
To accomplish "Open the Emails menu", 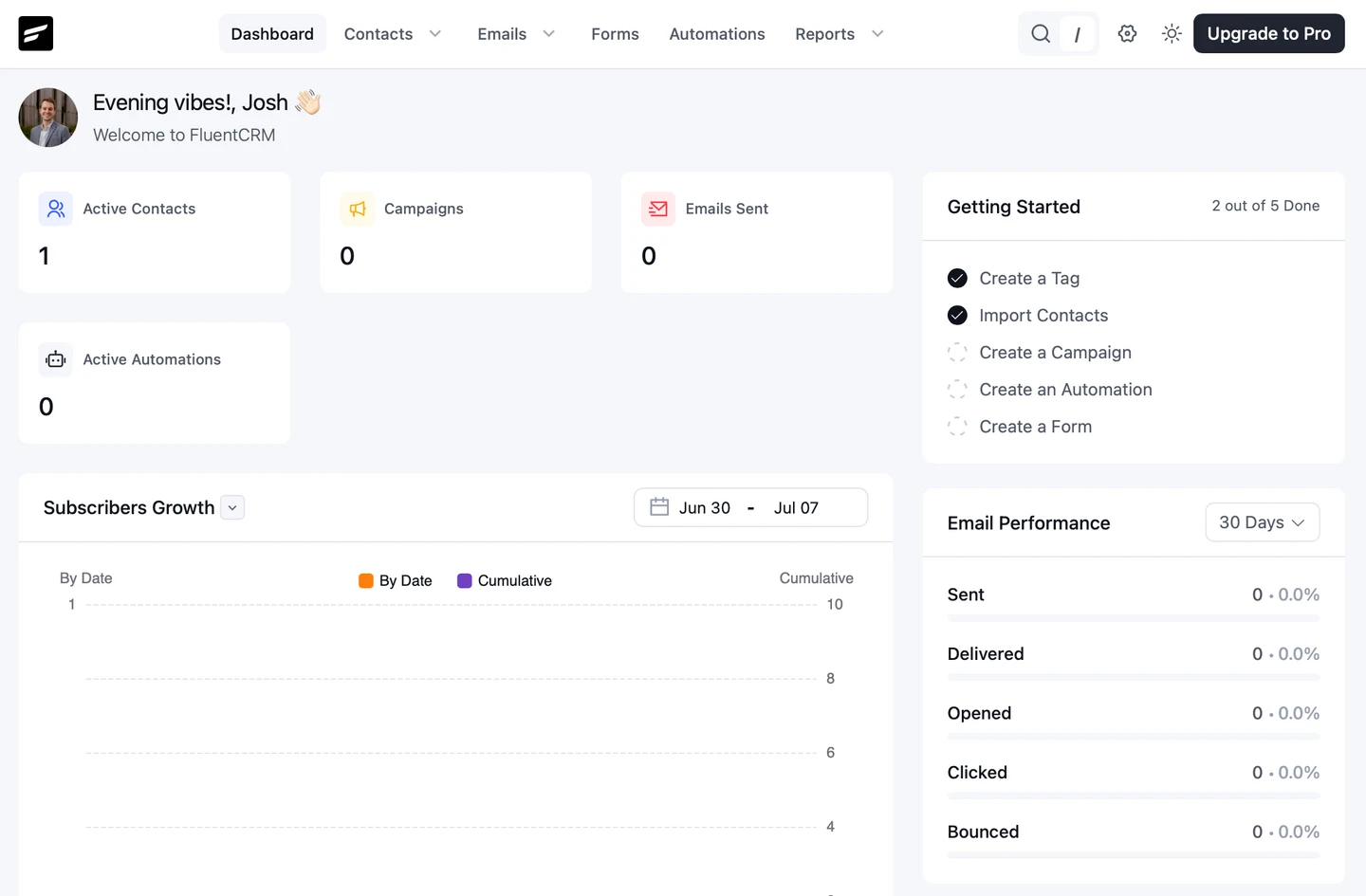I will pyautogui.click(x=502, y=34).
